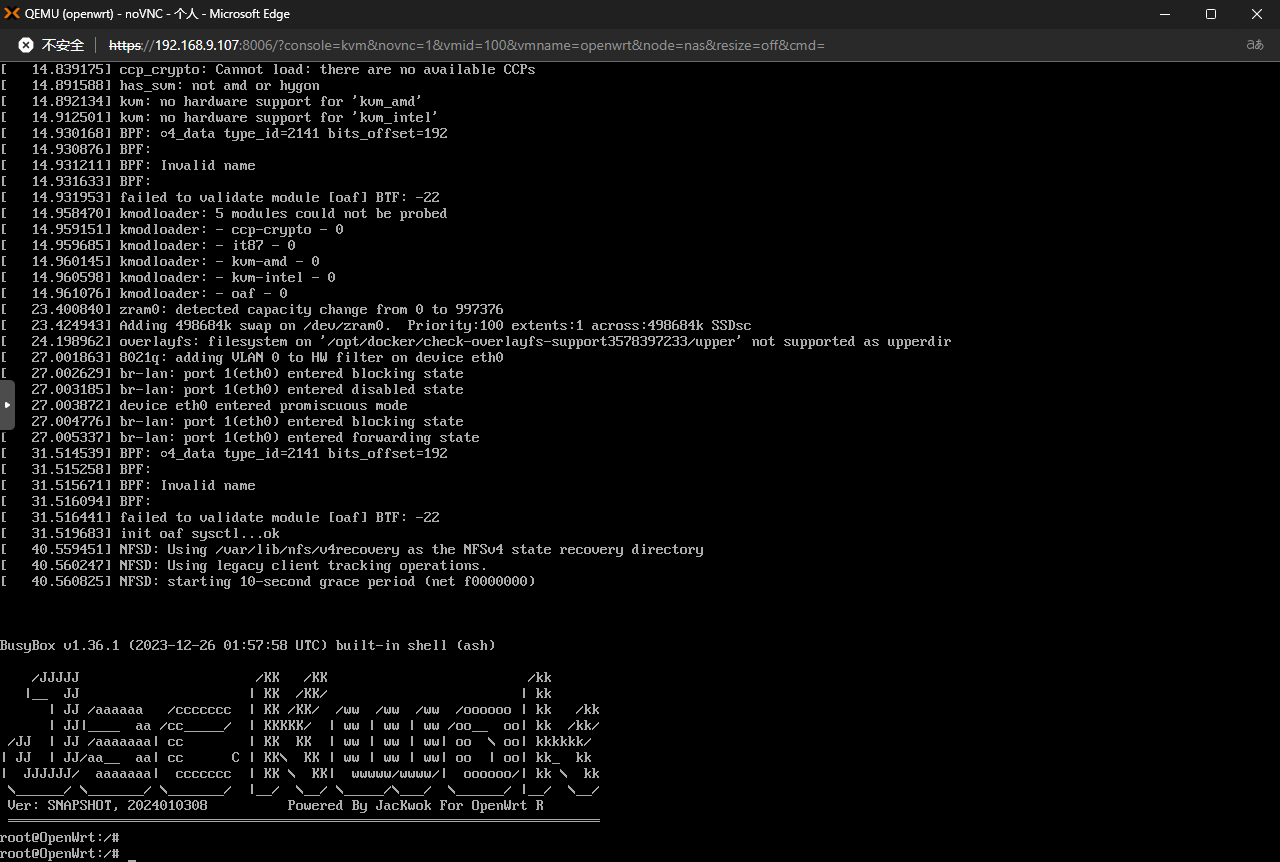This screenshot has height=862, width=1280.
Task: Click the 'BusyBox v1.36.1' shell banner line
Action: click(x=248, y=646)
